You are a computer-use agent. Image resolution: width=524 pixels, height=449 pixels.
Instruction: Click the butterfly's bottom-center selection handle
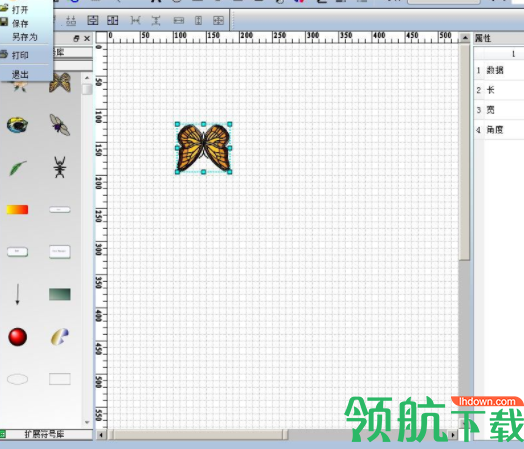pyautogui.click(x=204, y=172)
